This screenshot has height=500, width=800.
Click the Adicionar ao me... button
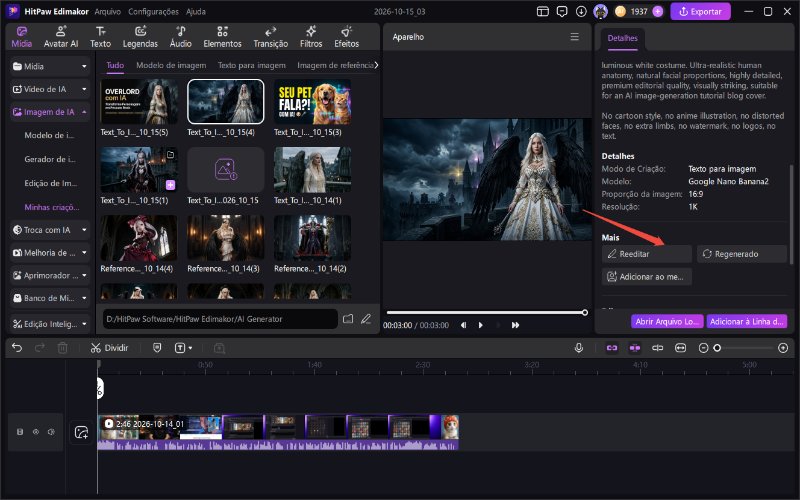tap(646, 277)
